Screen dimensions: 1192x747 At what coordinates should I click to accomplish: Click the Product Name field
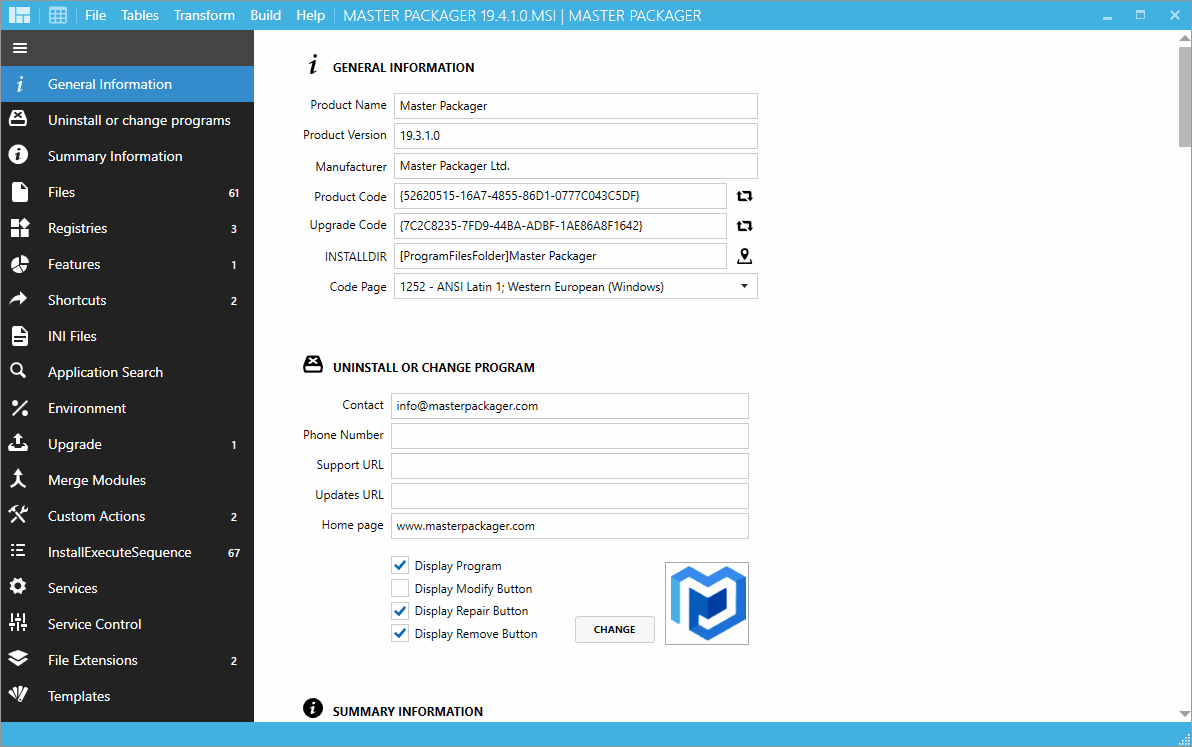[x=575, y=106]
